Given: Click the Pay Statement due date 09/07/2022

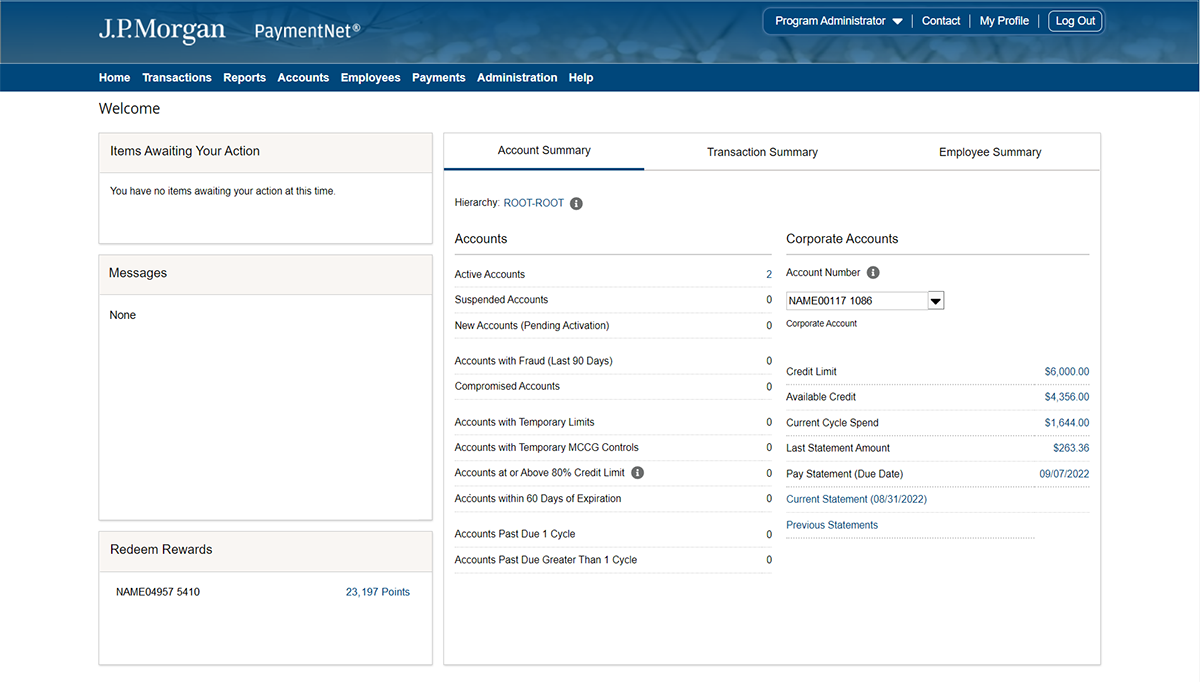Looking at the screenshot, I should (x=1064, y=474).
